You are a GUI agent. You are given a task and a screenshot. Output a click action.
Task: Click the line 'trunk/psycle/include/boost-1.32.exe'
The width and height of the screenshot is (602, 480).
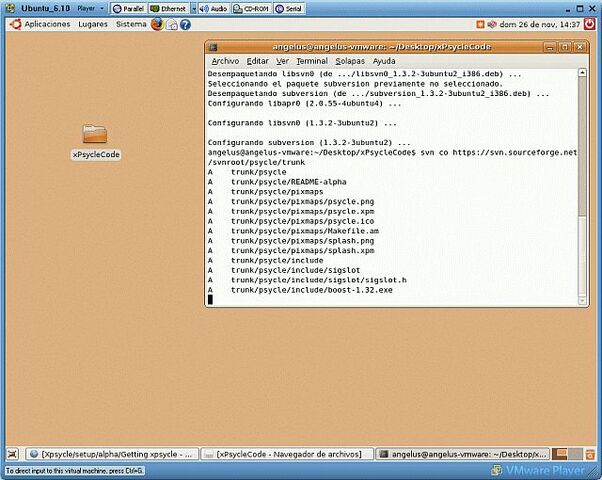tap(311, 290)
